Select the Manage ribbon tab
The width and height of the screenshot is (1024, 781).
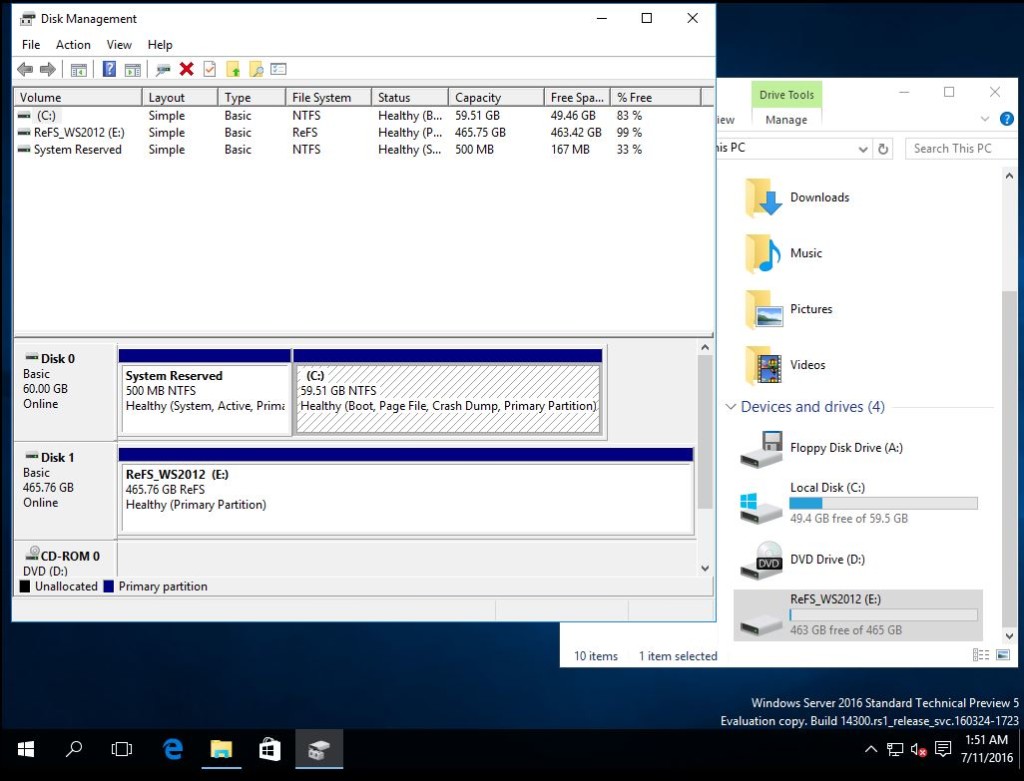click(786, 120)
